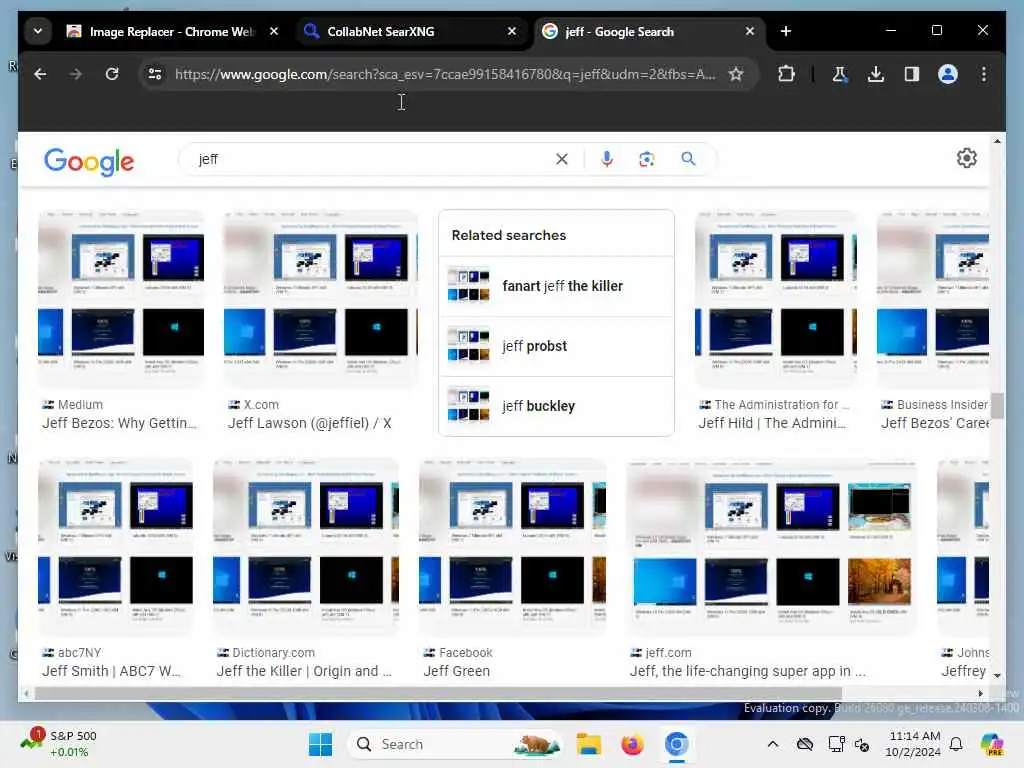Bookmark this page with the star

tap(736, 74)
